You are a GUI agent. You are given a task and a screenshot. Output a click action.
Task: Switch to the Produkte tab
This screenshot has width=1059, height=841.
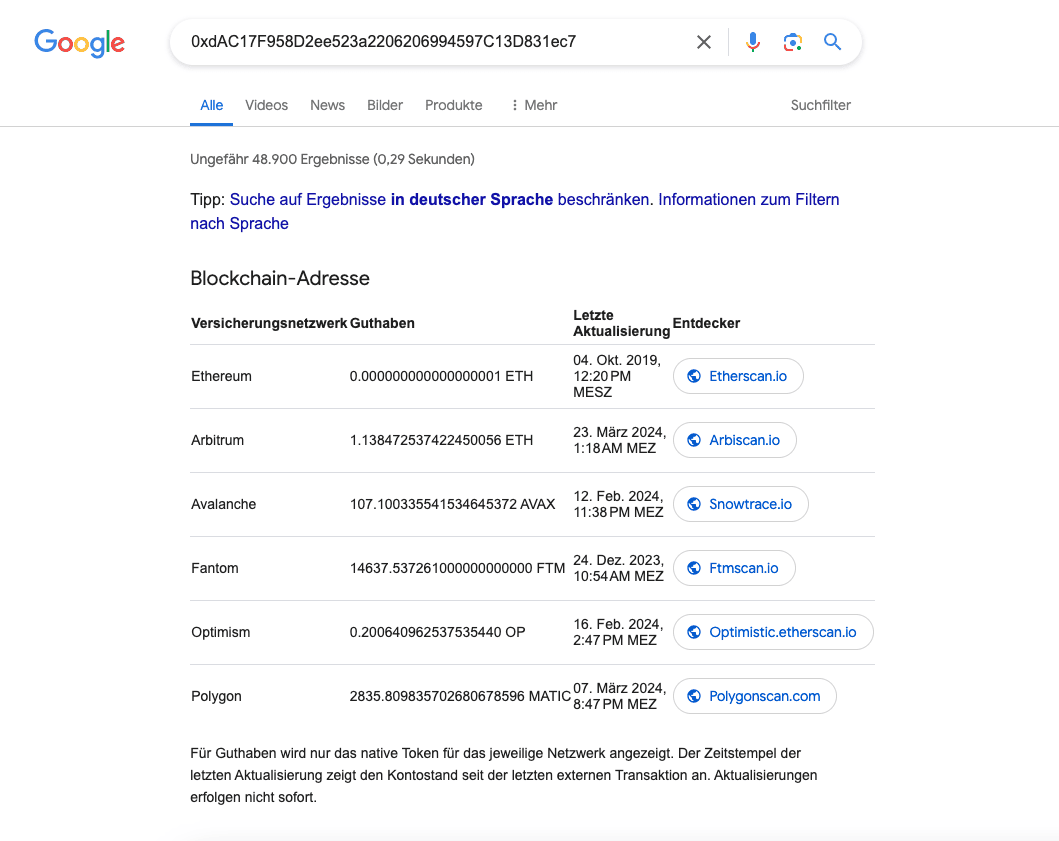[454, 105]
